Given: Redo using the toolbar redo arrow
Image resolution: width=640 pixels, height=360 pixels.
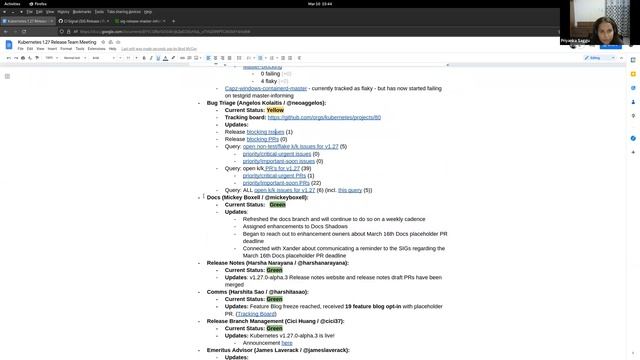Looking at the screenshot, I should [x=16, y=58].
